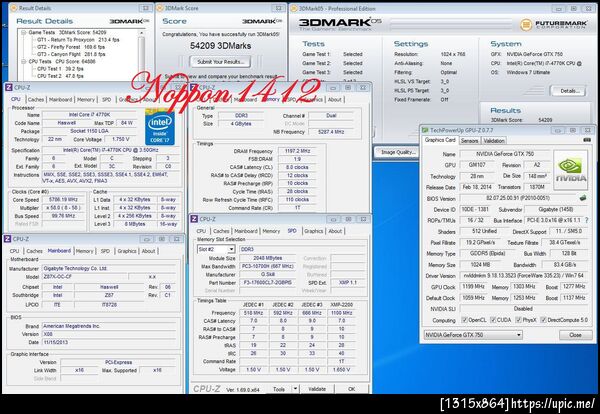Open Memory tab in CPU-Z processor window

(86, 99)
